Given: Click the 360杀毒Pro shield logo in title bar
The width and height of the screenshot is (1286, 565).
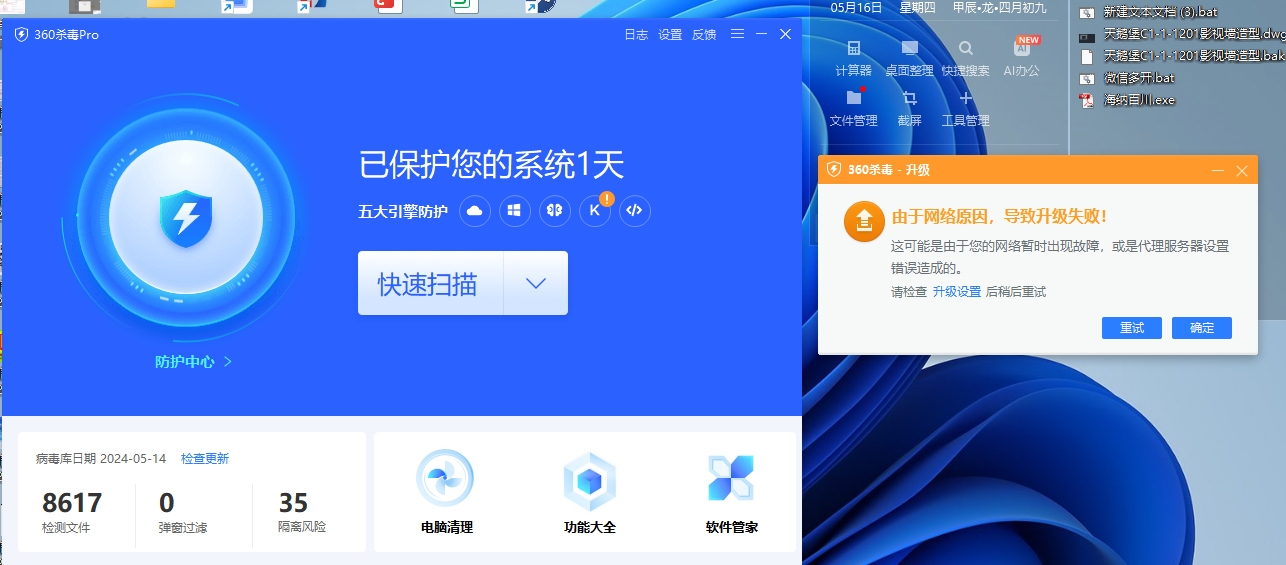Looking at the screenshot, I should [x=21, y=34].
